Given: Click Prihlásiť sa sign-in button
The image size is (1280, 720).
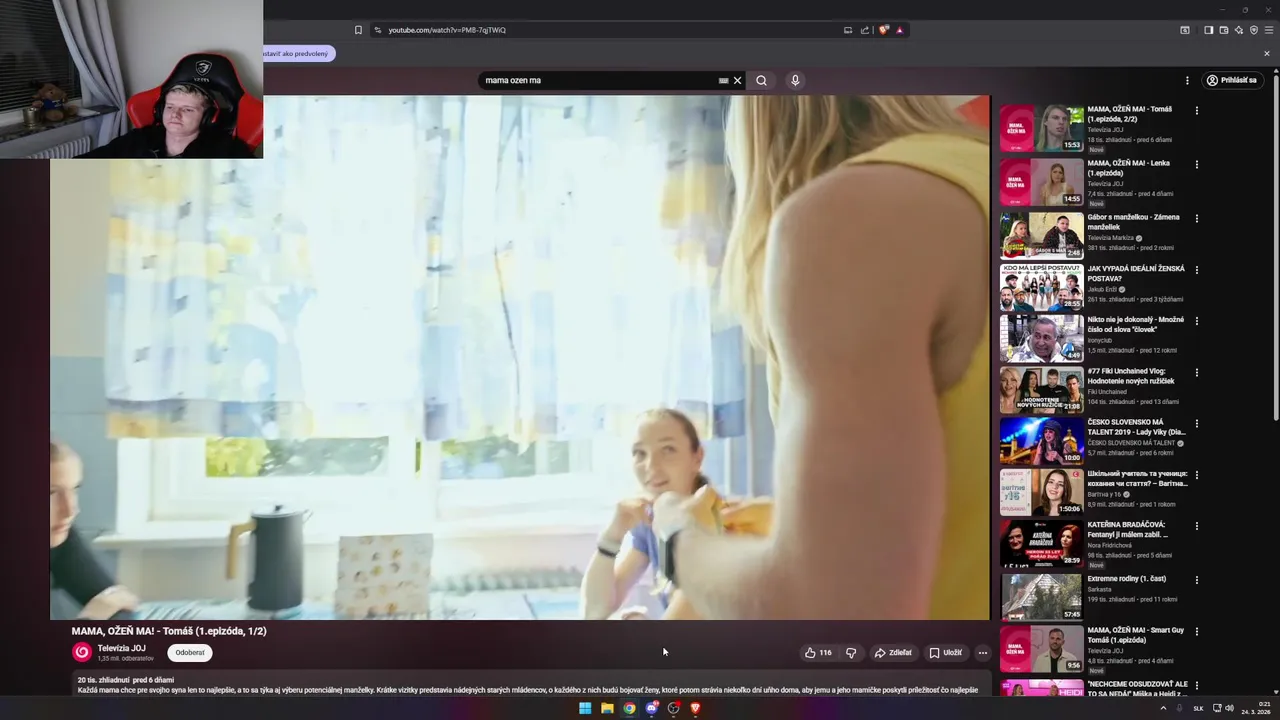Looking at the screenshot, I should [1231, 80].
